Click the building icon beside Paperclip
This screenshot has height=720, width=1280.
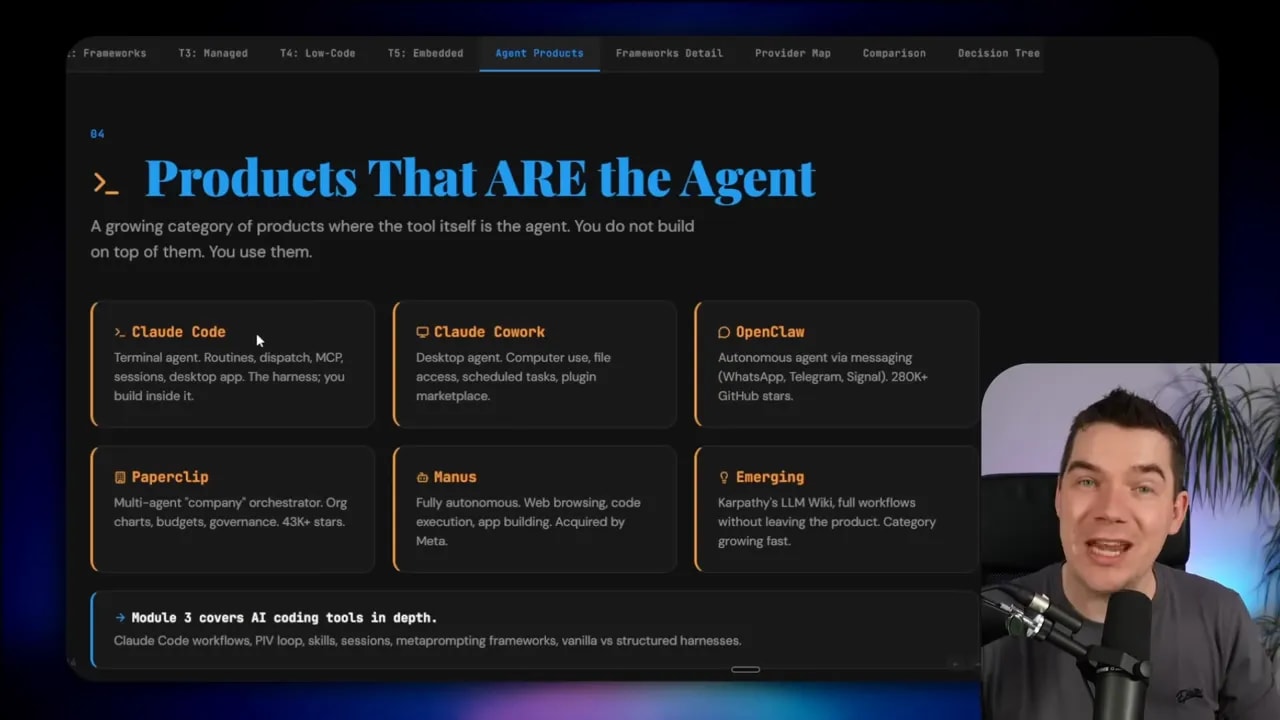[120, 477]
